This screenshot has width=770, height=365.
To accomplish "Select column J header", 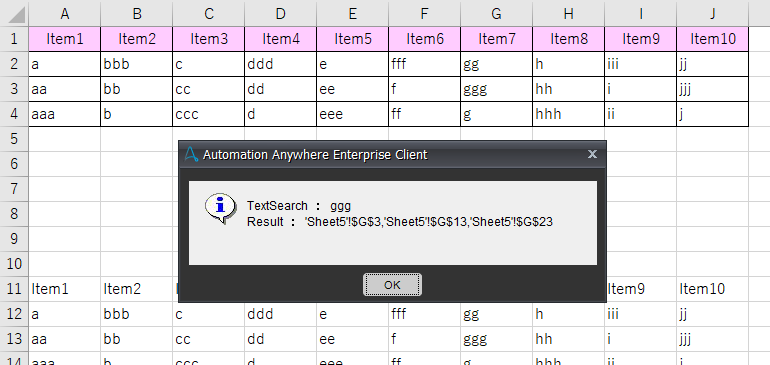I will coord(713,14).
